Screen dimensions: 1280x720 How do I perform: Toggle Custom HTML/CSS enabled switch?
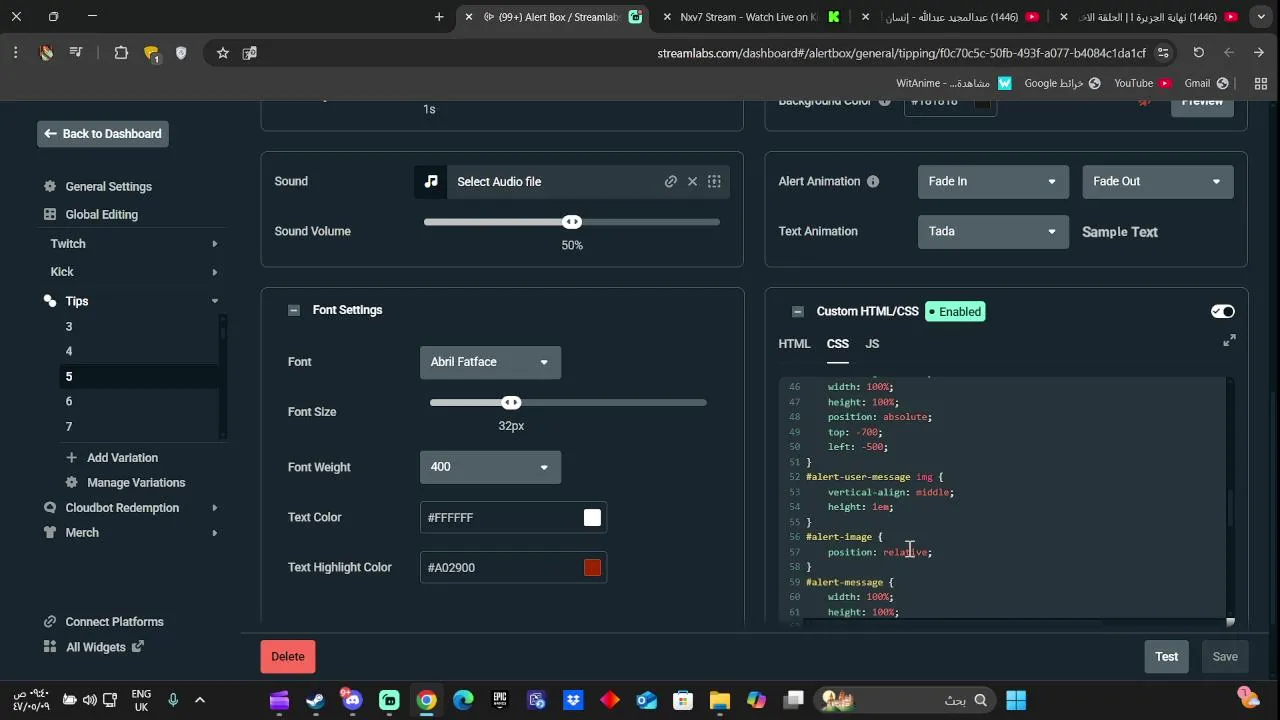1222,311
